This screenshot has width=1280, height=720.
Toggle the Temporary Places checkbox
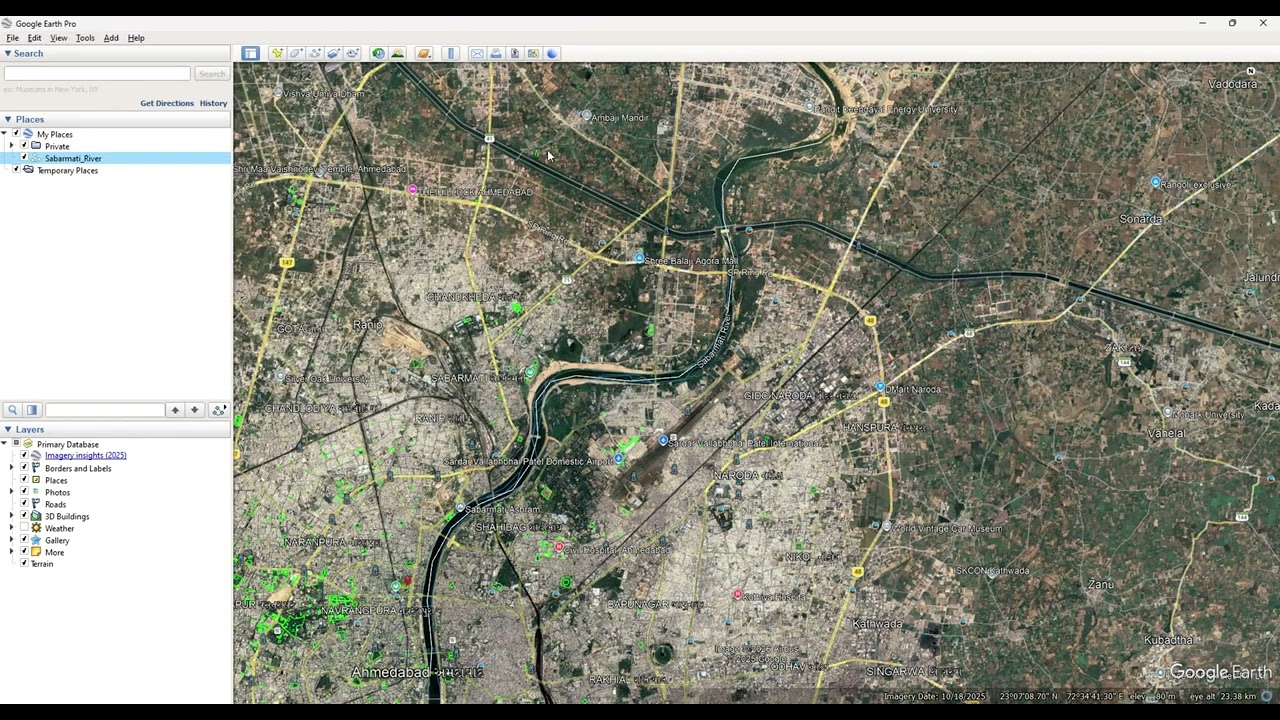click(x=16, y=170)
